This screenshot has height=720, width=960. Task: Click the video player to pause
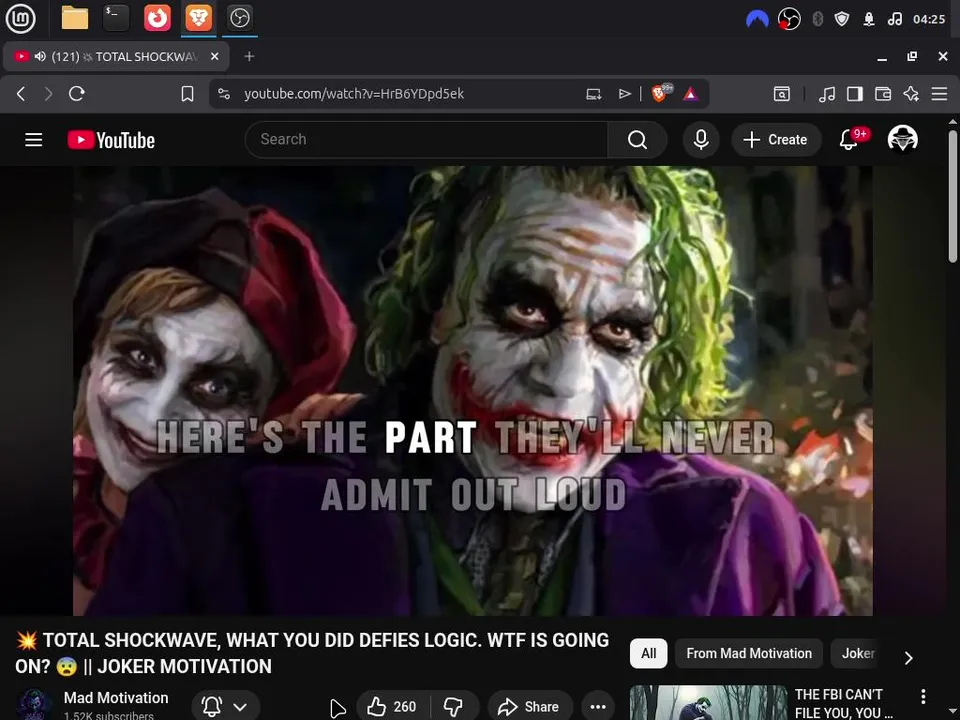[473, 391]
